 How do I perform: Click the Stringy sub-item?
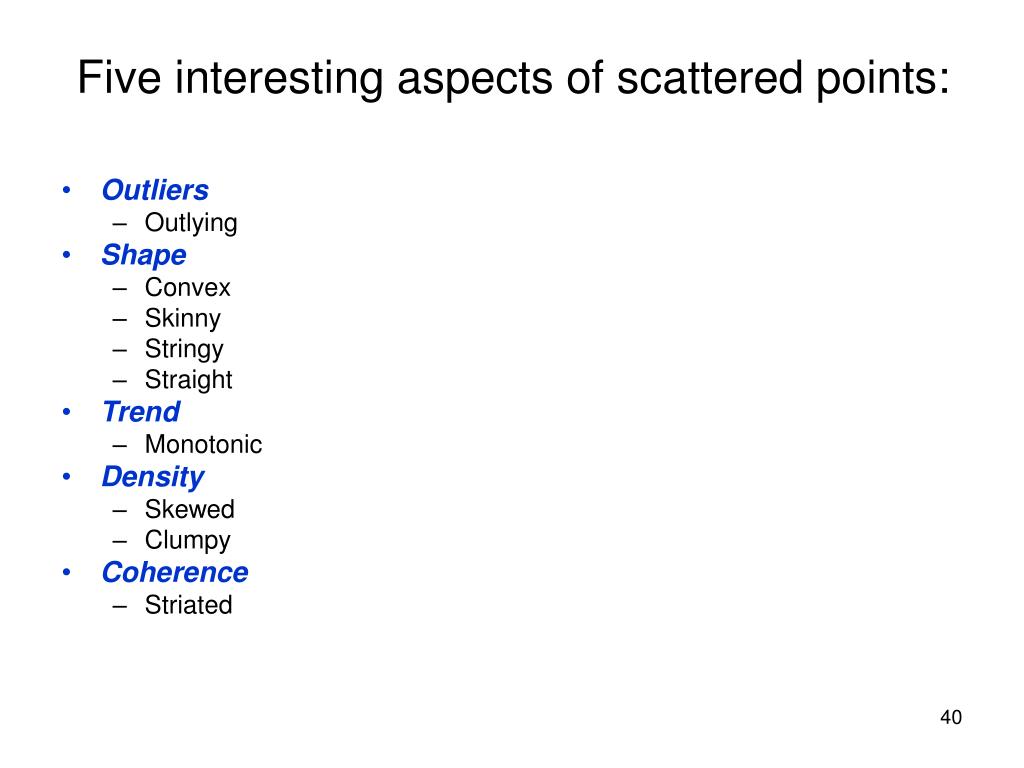click(184, 349)
